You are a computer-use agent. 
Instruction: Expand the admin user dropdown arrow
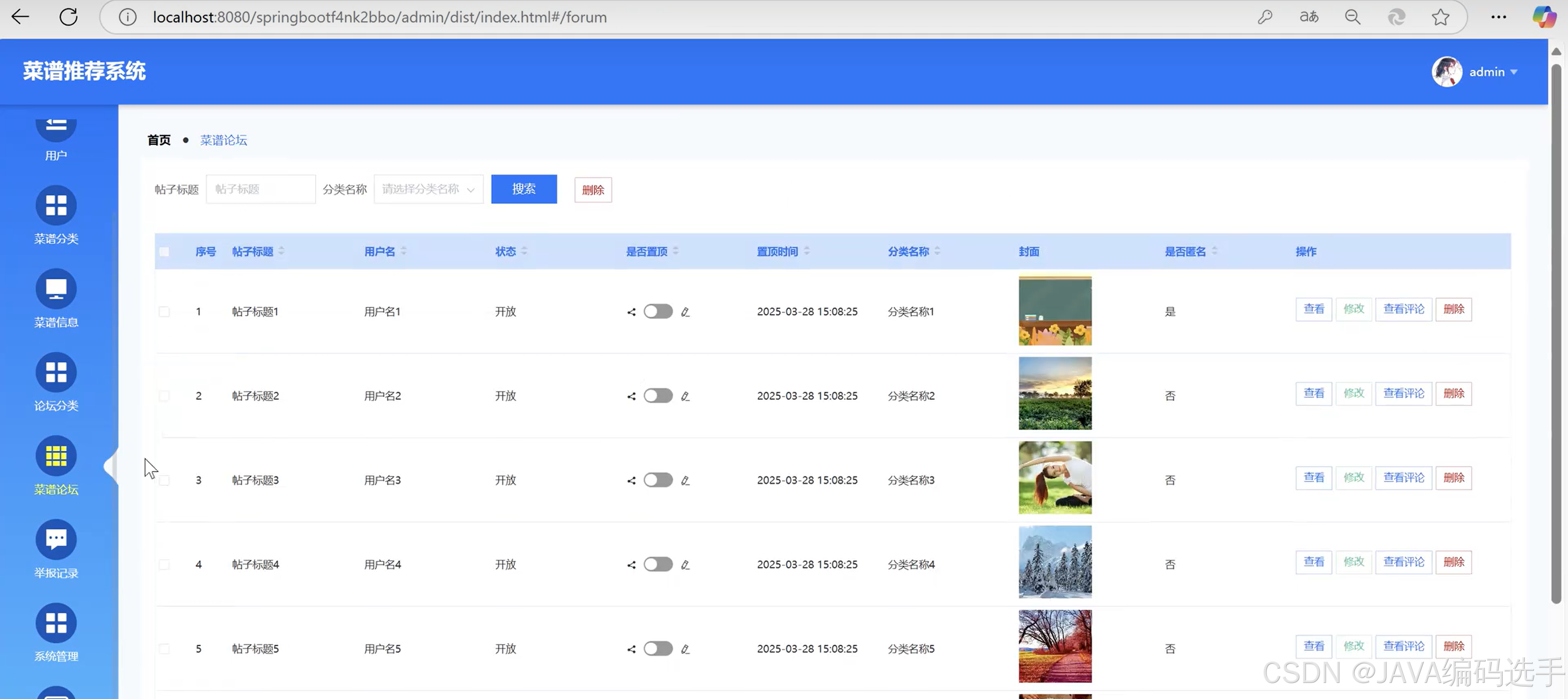click(1514, 72)
